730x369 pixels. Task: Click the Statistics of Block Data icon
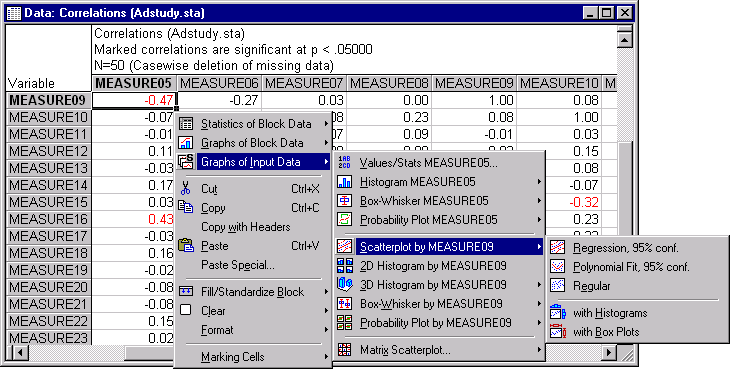186,124
